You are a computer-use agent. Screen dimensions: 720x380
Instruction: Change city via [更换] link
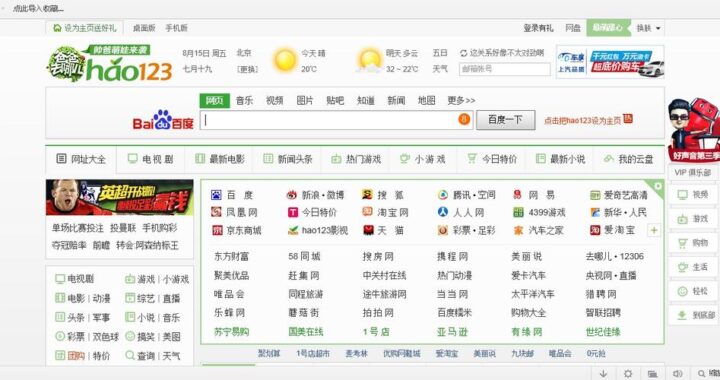click(247, 69)
